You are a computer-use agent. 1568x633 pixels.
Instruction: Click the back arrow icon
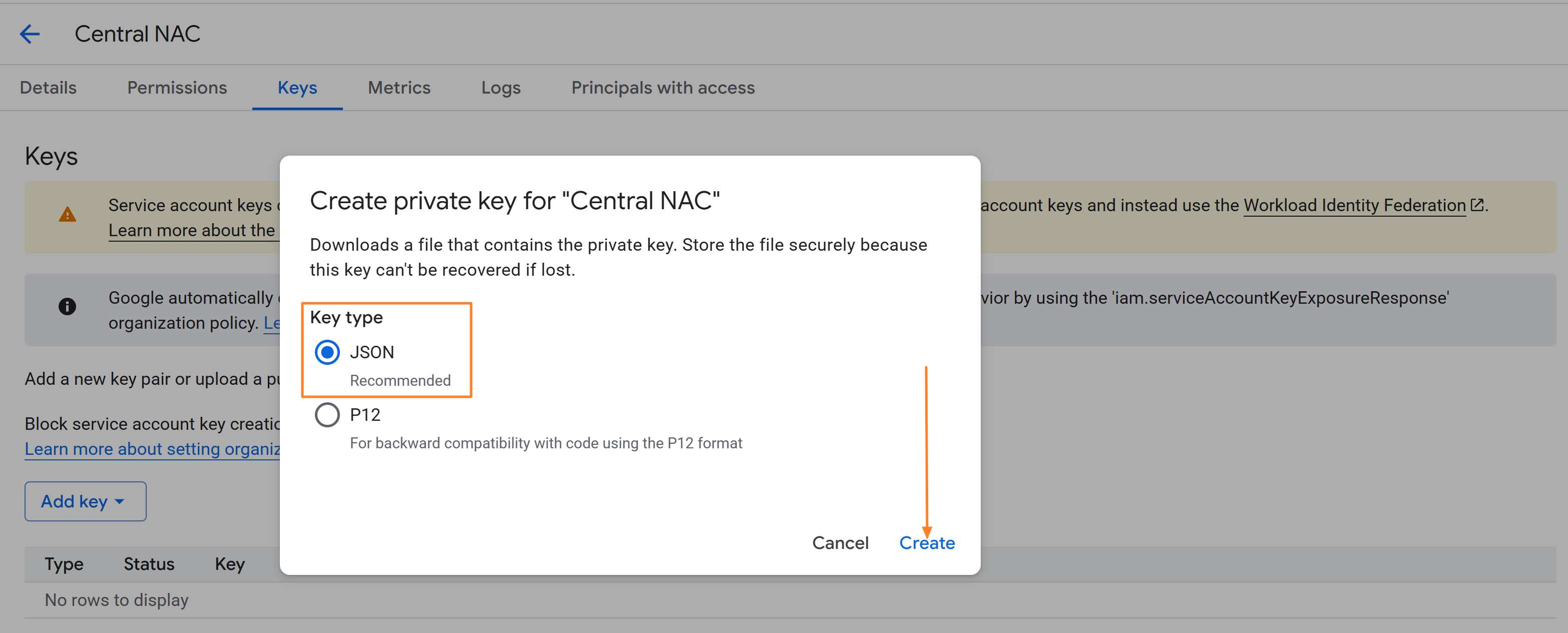30,34
